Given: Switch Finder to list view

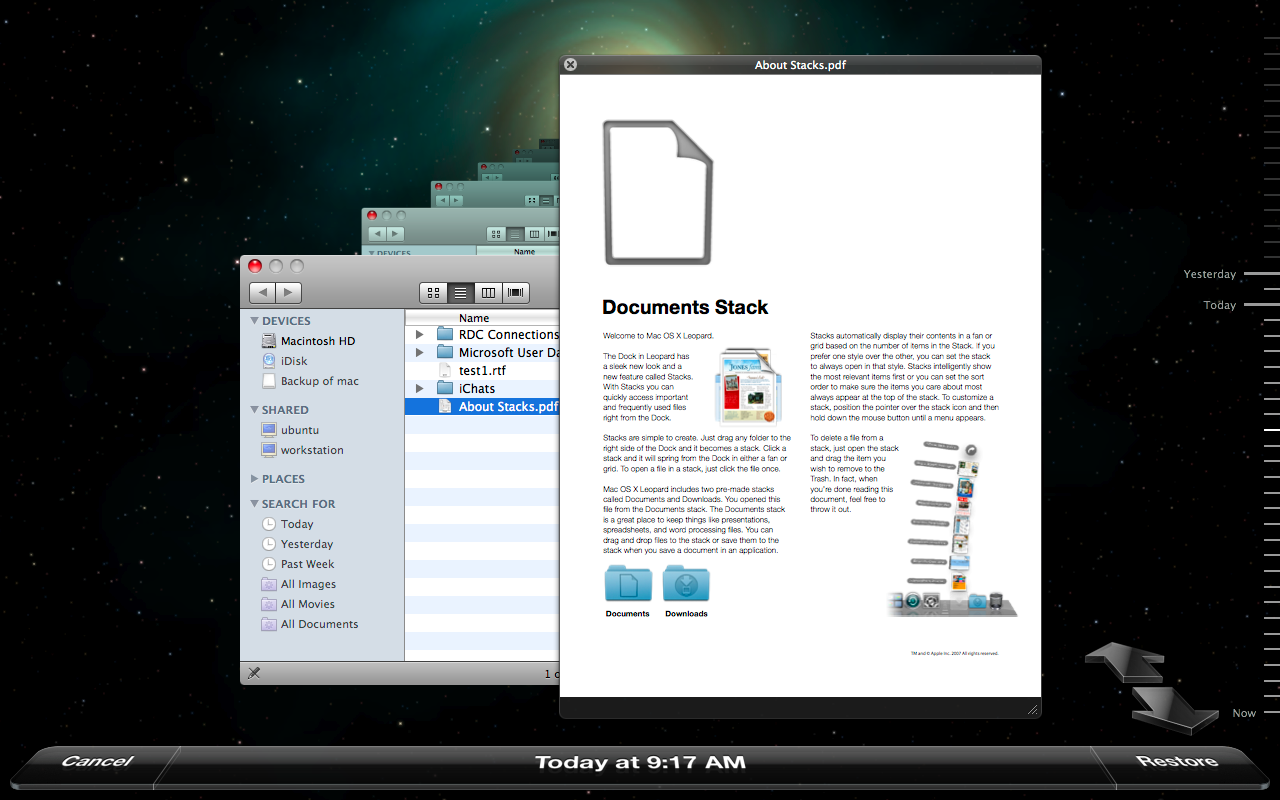Looking at the screenshot, I should [x=460, y=293].
